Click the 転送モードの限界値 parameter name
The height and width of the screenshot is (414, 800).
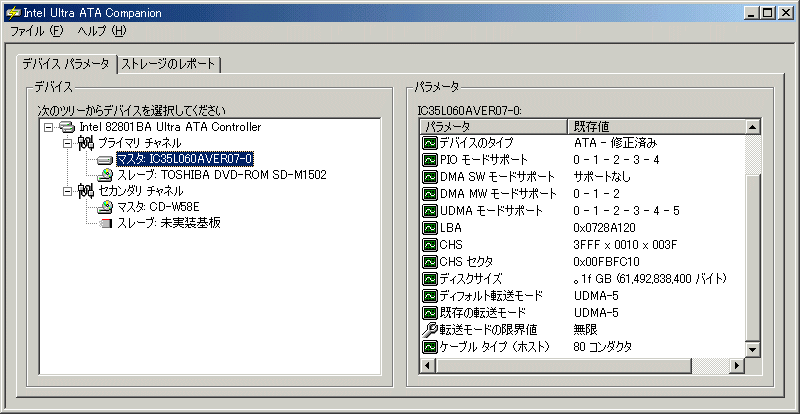(x=488, y=330)
